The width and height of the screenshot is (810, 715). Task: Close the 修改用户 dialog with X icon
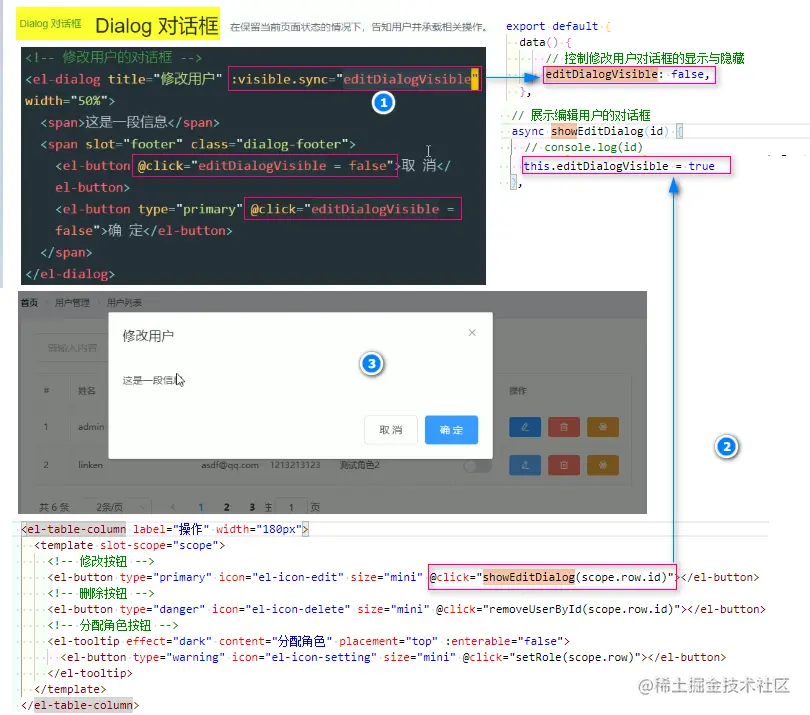tap(472, 333)
